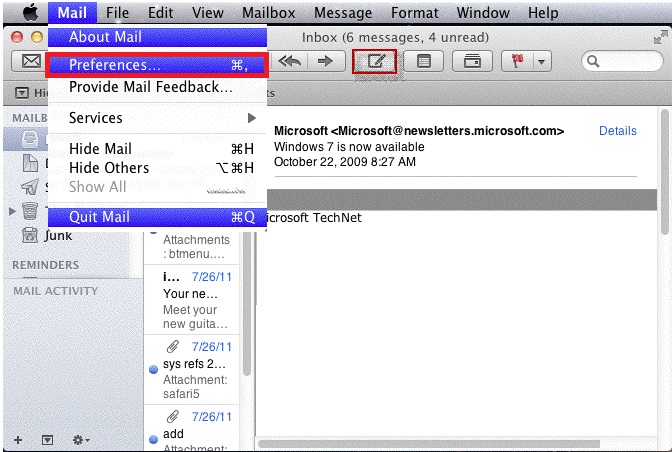
Task: Click the Details link in message header
Action: pos(618,131)
